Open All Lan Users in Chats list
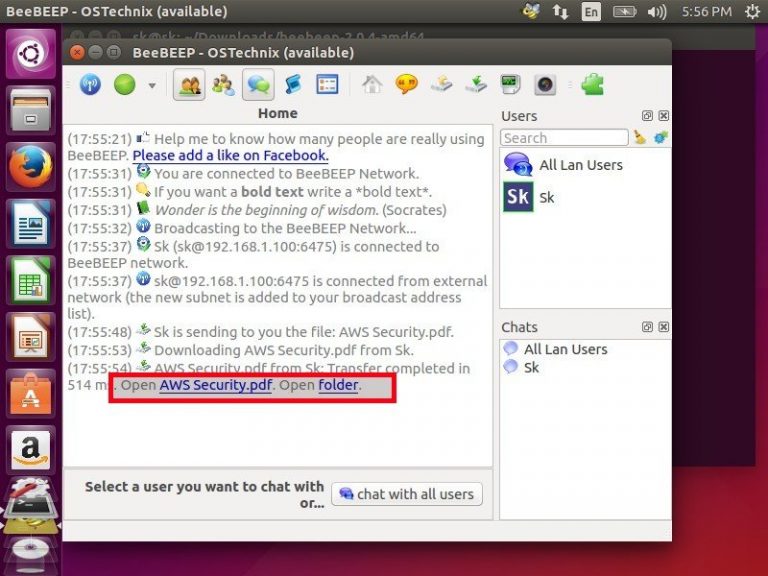The width and height of the screenshot is (768, 576). coord(585,349)
